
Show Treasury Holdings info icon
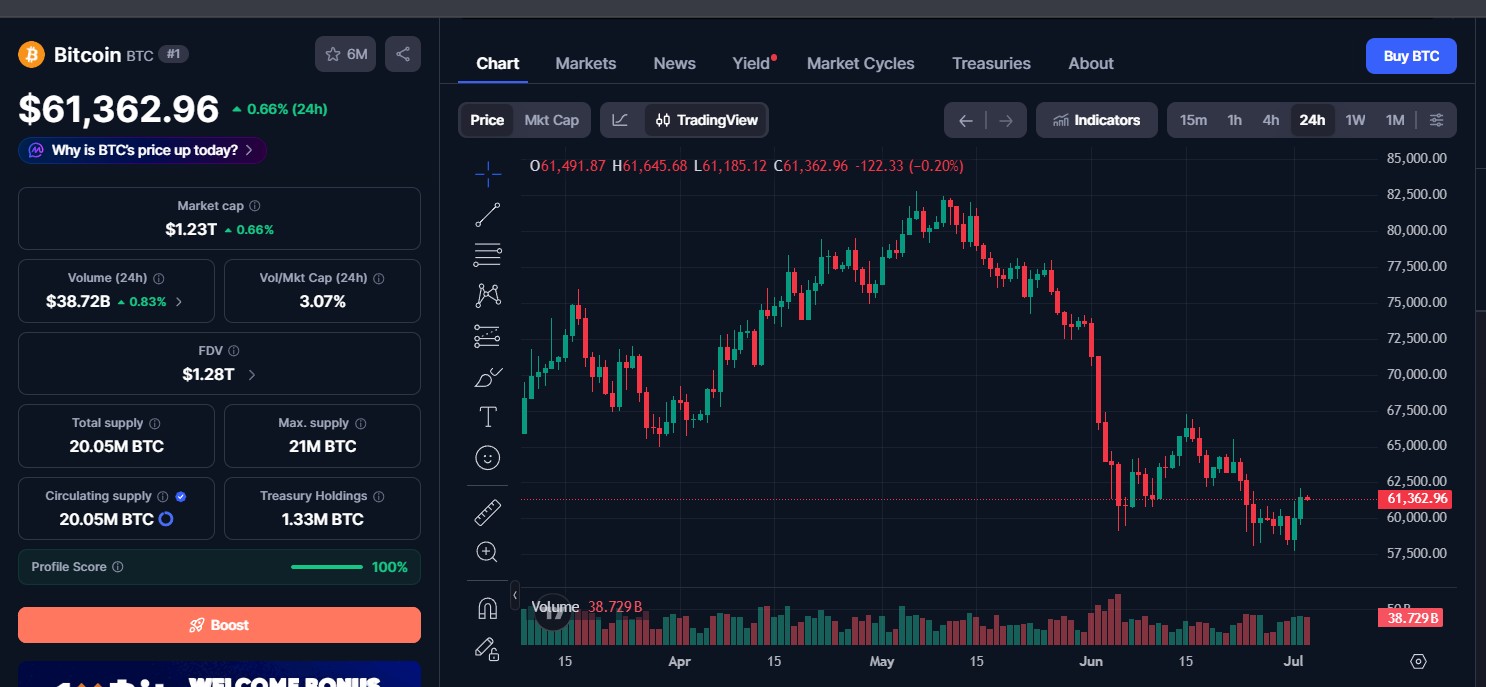click(378, 496)
